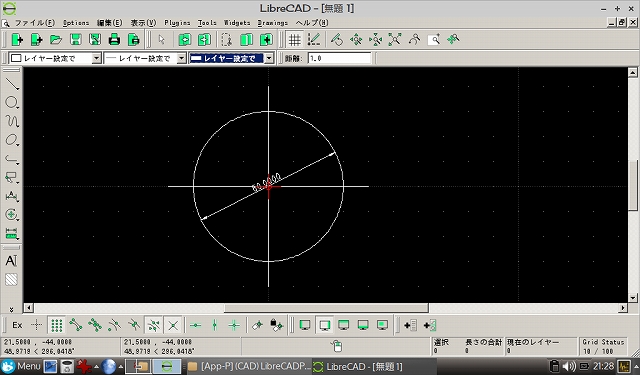Click the Paste icon in the toolbar
This screenshot has width=640, height=375.
tap(266, 40)
